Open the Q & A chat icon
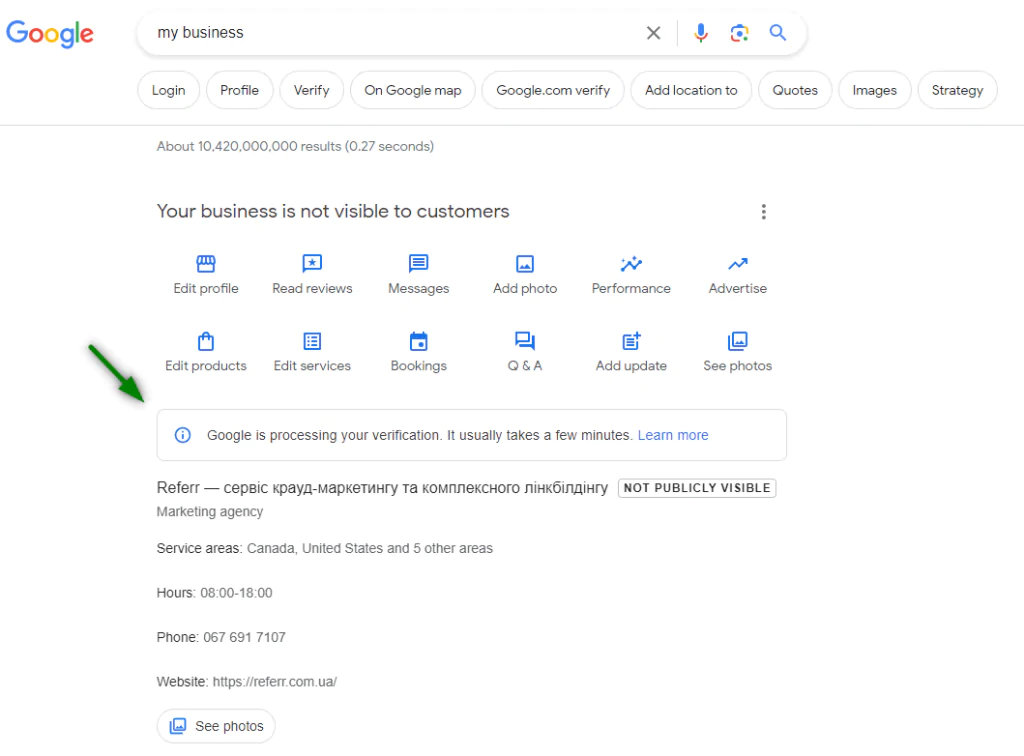 tap(525, 341)
